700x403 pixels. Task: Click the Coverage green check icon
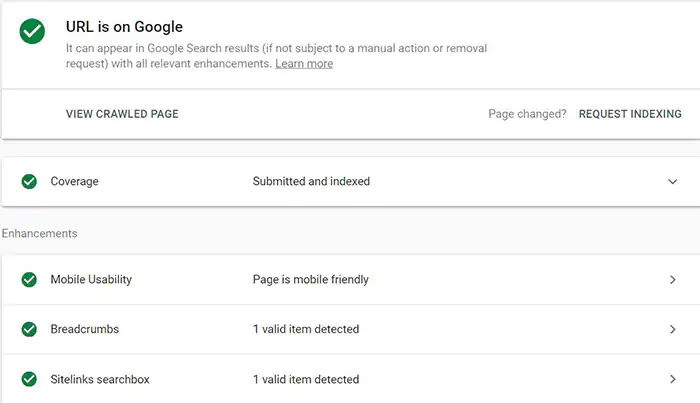29,182
